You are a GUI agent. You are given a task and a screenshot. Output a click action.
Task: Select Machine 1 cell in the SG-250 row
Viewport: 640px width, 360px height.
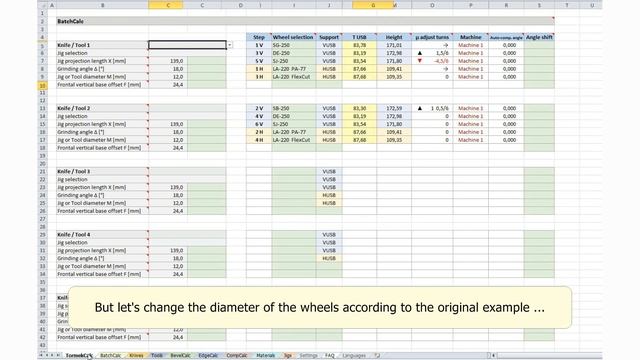pyautogui.click(x=471, y=45)
